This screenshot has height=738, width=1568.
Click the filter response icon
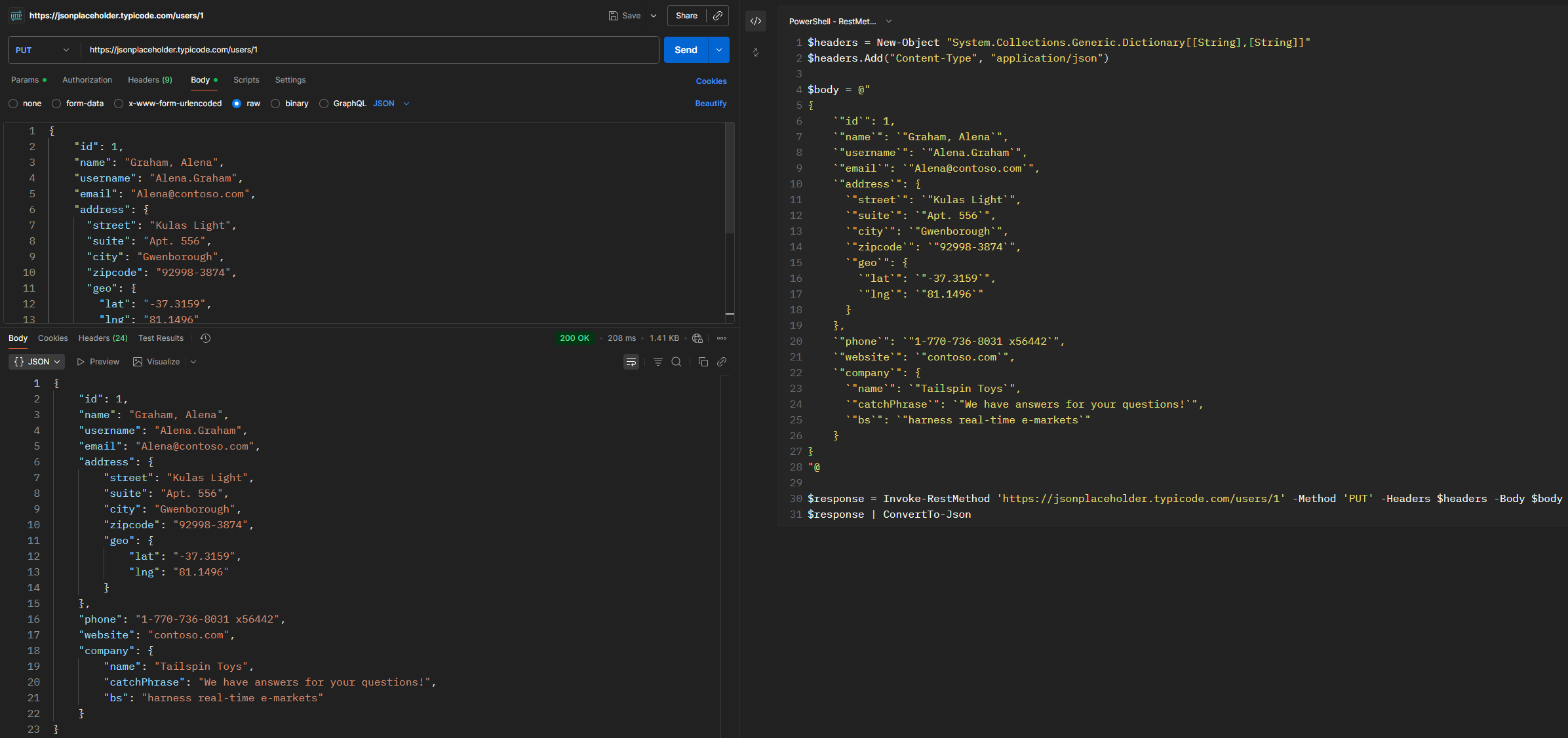point(657,362)
